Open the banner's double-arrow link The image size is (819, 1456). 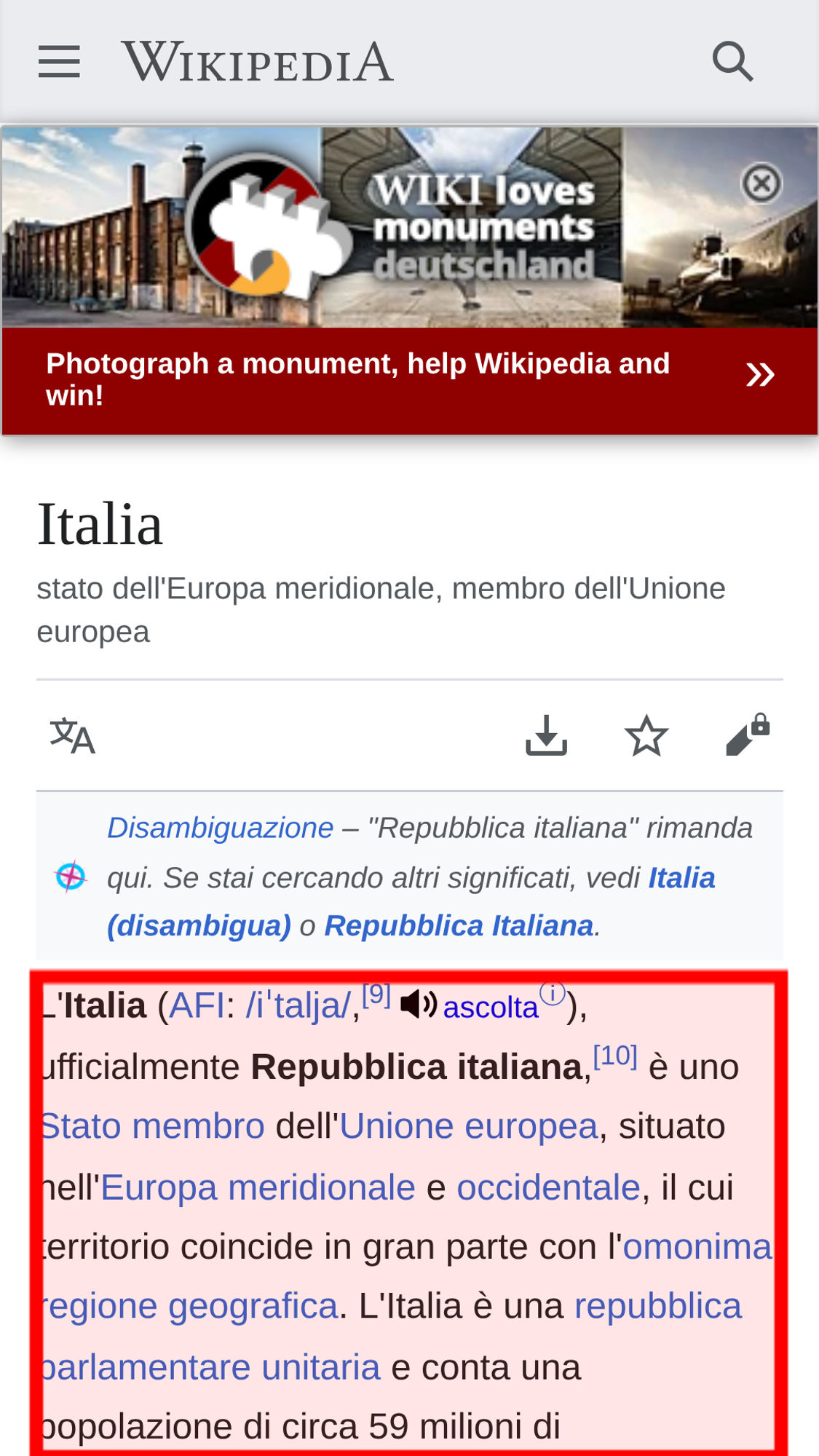[x=760, y=375]
